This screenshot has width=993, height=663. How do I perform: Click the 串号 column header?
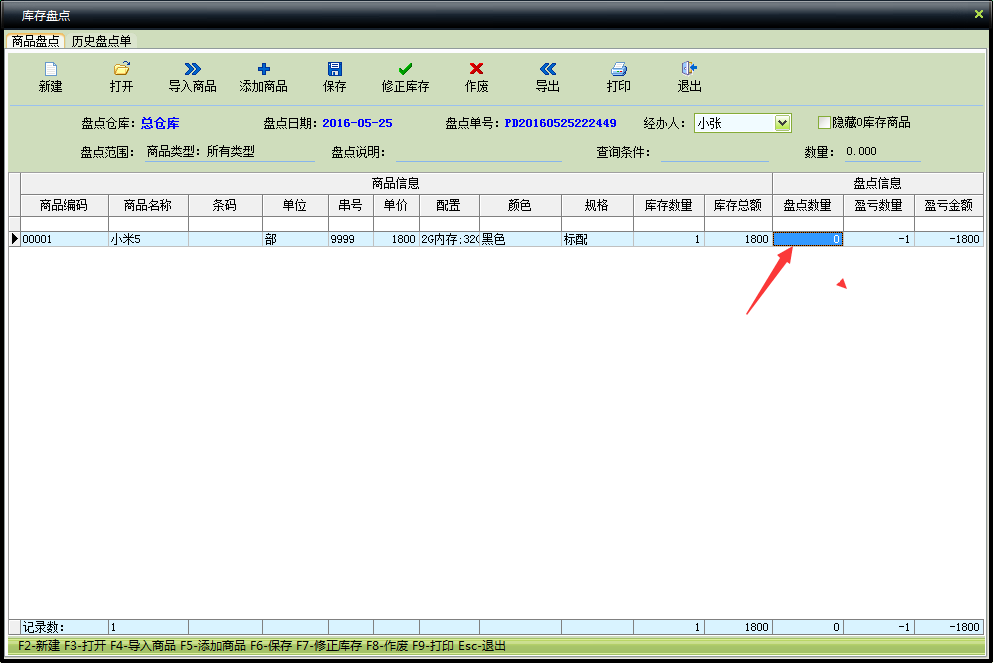(351, 205)
